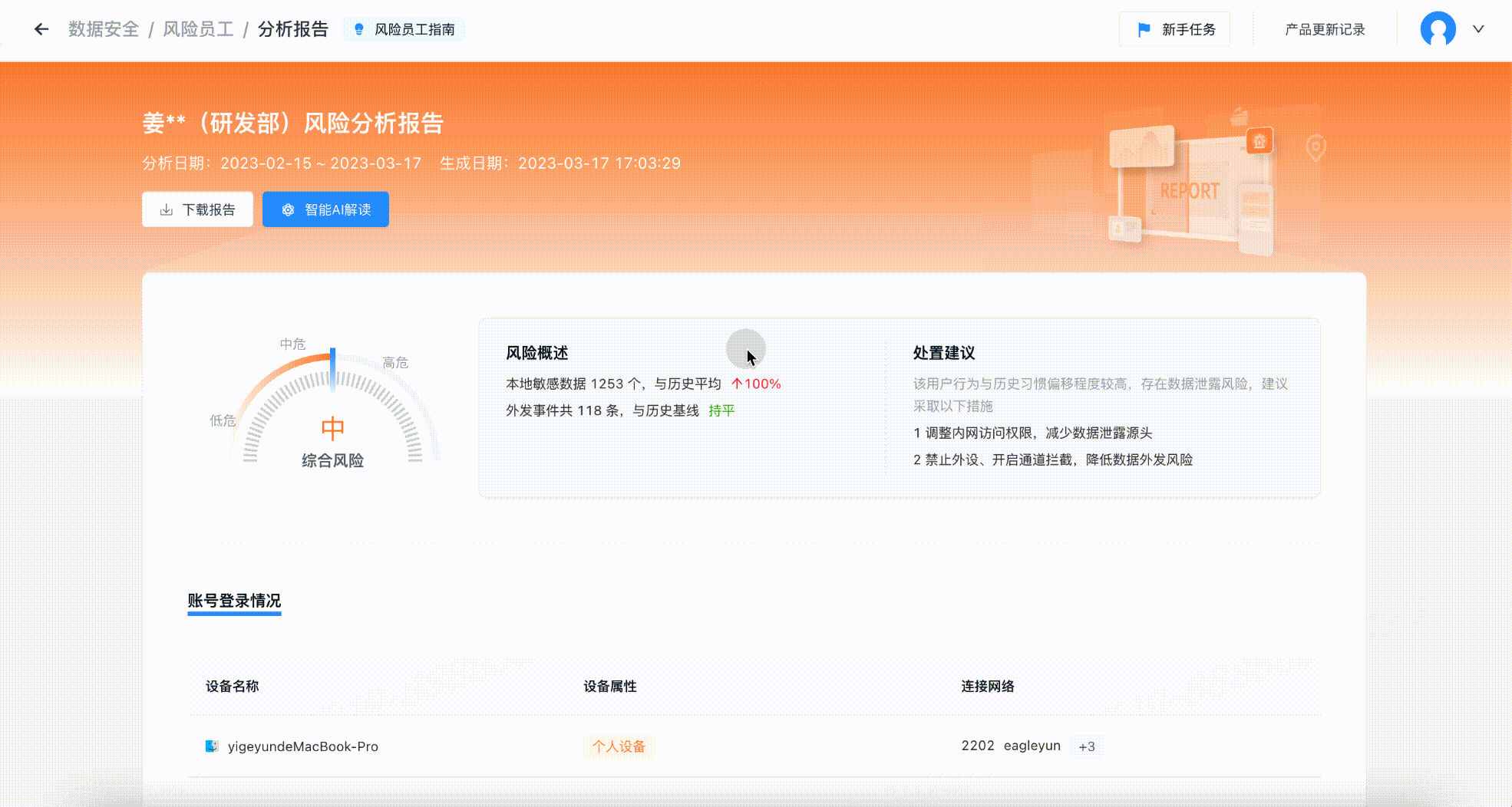Screen dimensions: 1512x807
Task: Click the eagleyun network value
Action: coord(1032,746)
